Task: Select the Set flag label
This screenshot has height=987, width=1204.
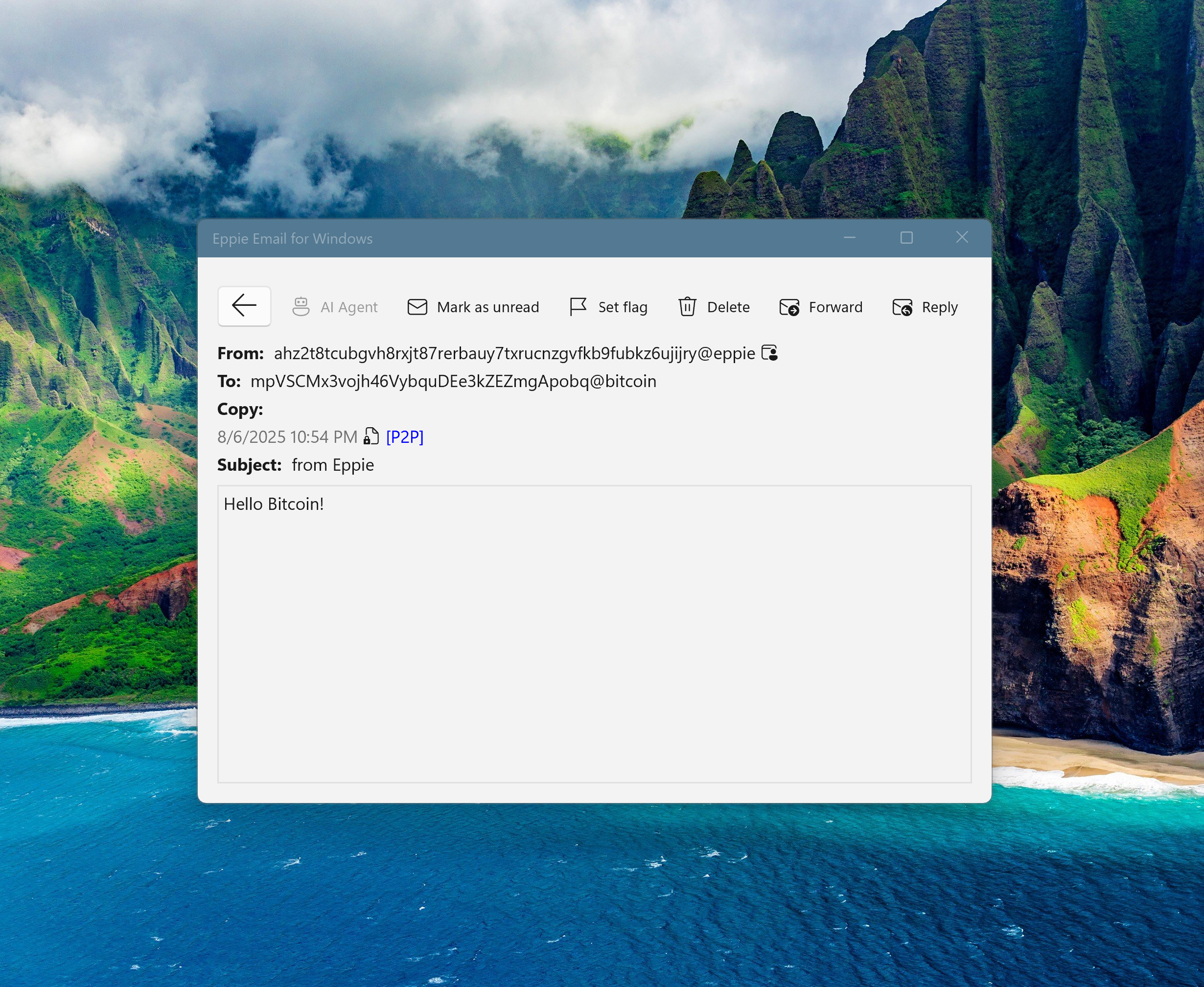Action: click(622, 307)
